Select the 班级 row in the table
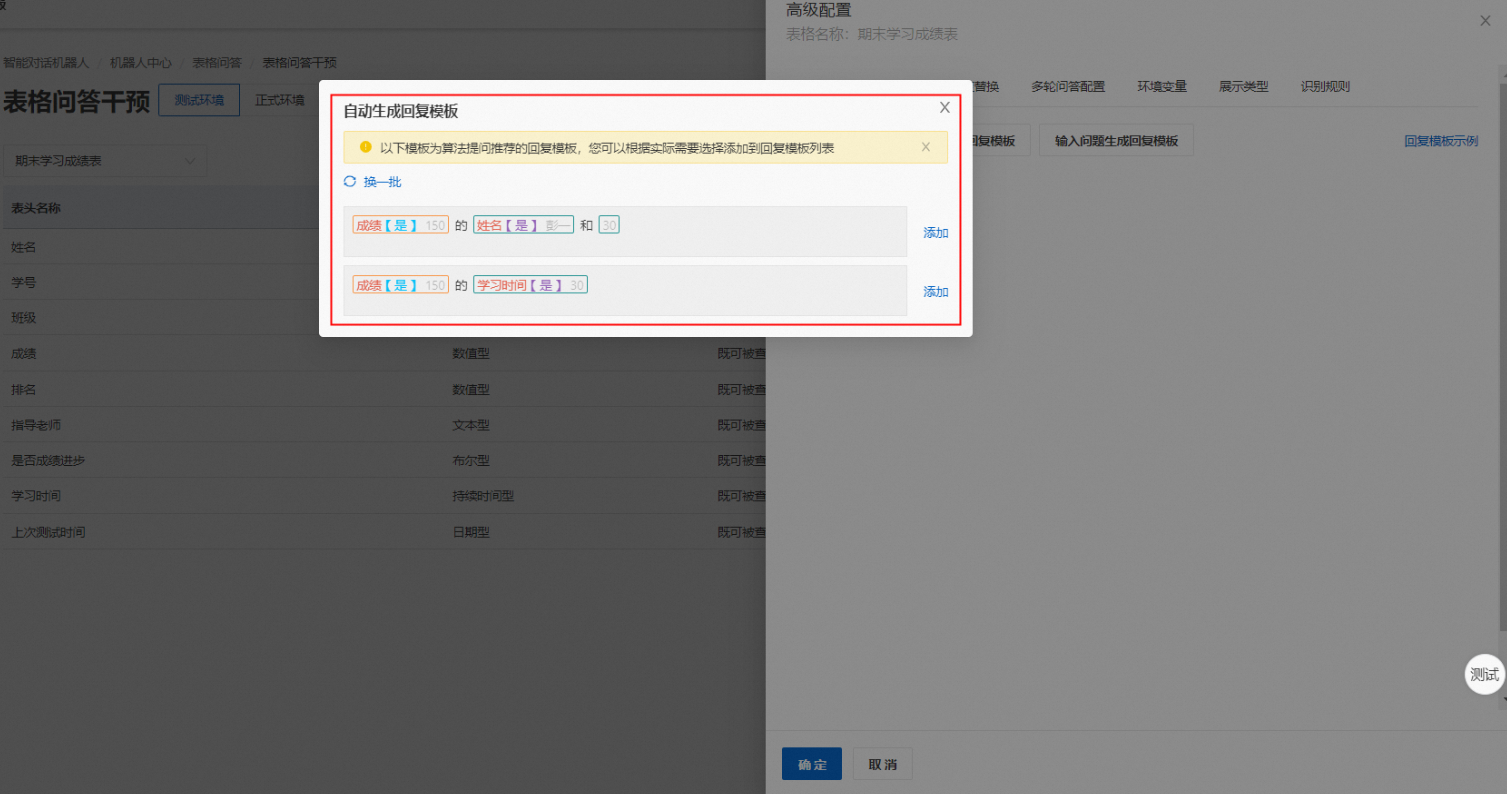This screenshot has width=1507, height=794. coord(383,318)
